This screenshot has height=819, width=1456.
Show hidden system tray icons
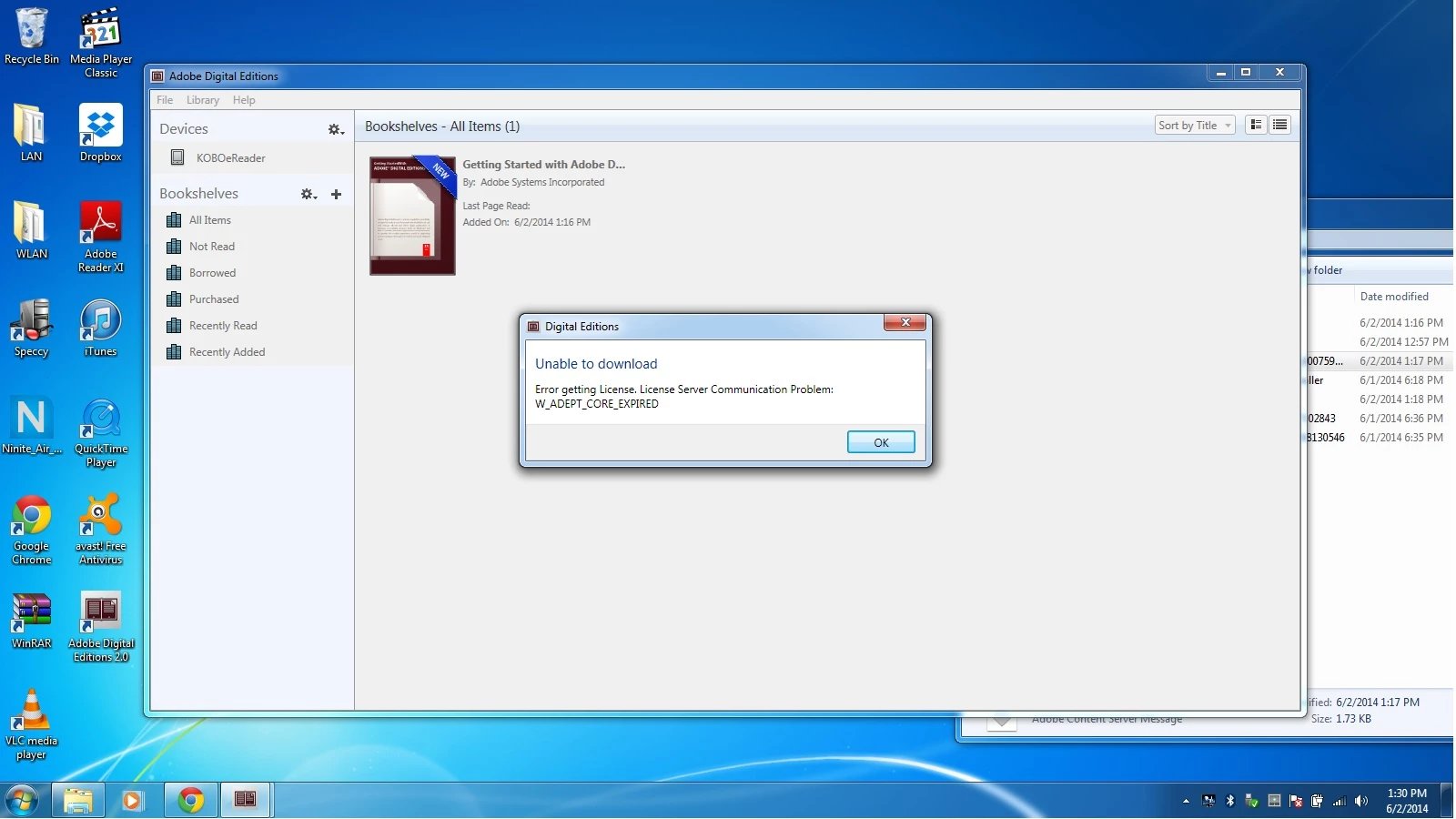(1186, 802)
